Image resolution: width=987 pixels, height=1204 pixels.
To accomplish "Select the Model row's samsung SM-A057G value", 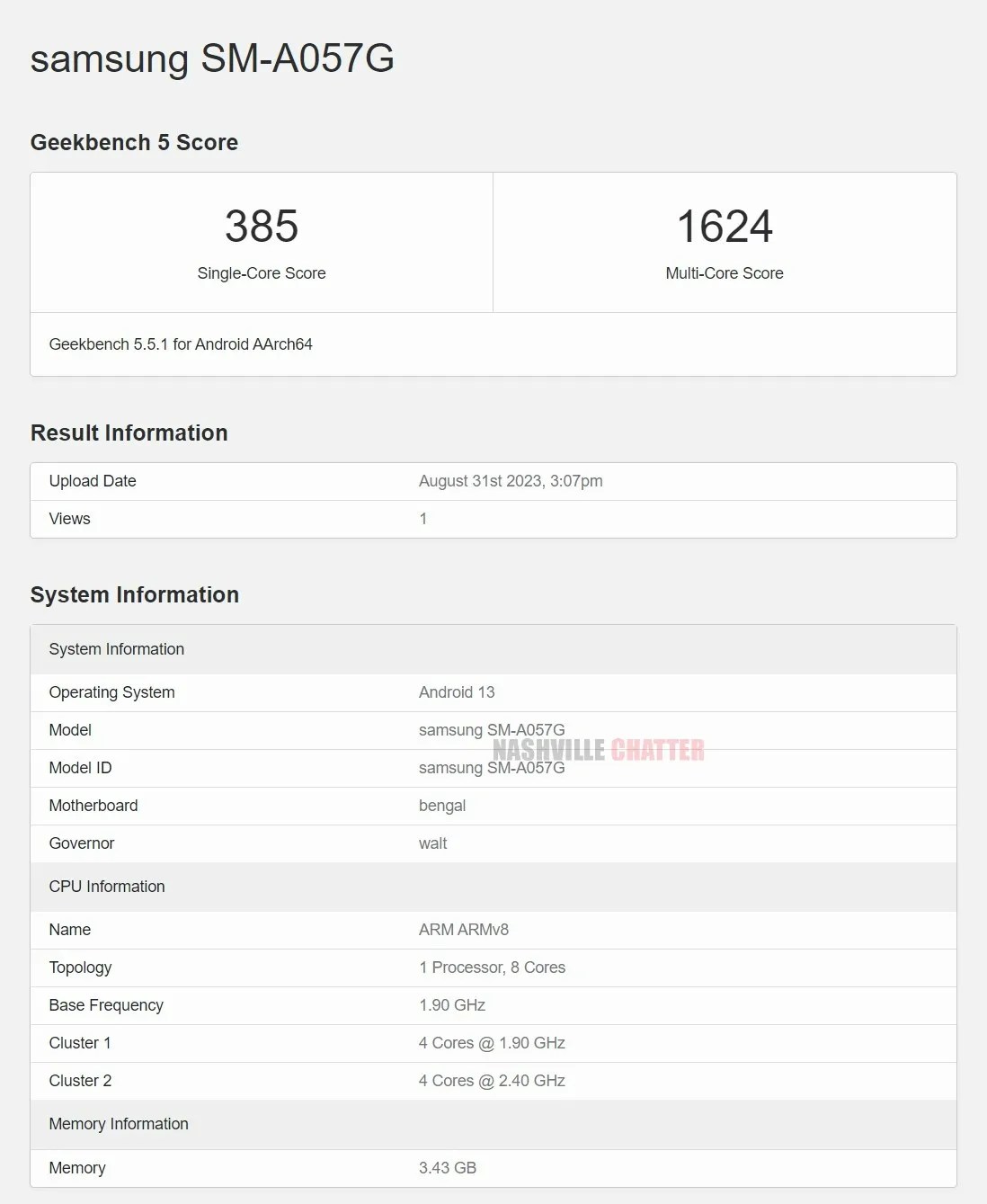I will (x=492, y=730).
